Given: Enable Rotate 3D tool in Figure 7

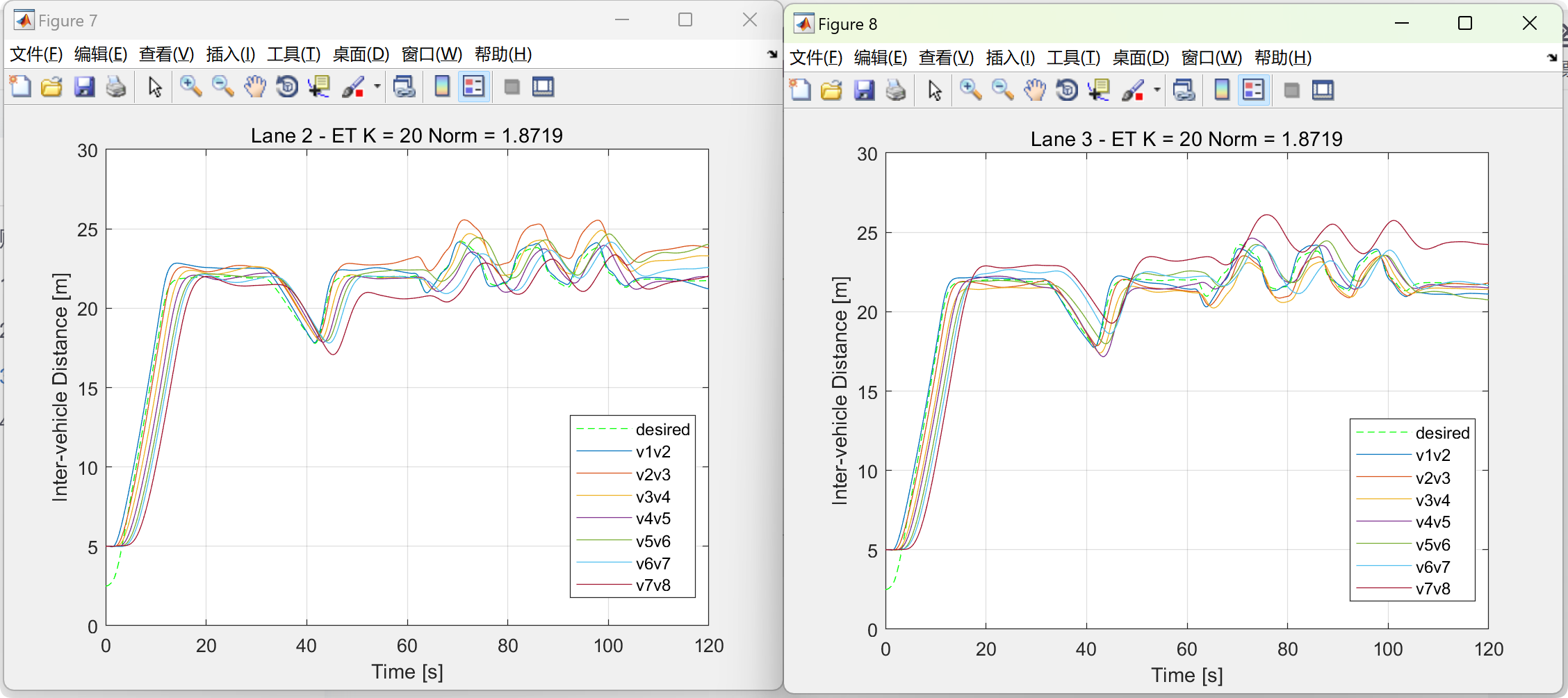Looking at the screenshot, I should click(x=287, y=87).
